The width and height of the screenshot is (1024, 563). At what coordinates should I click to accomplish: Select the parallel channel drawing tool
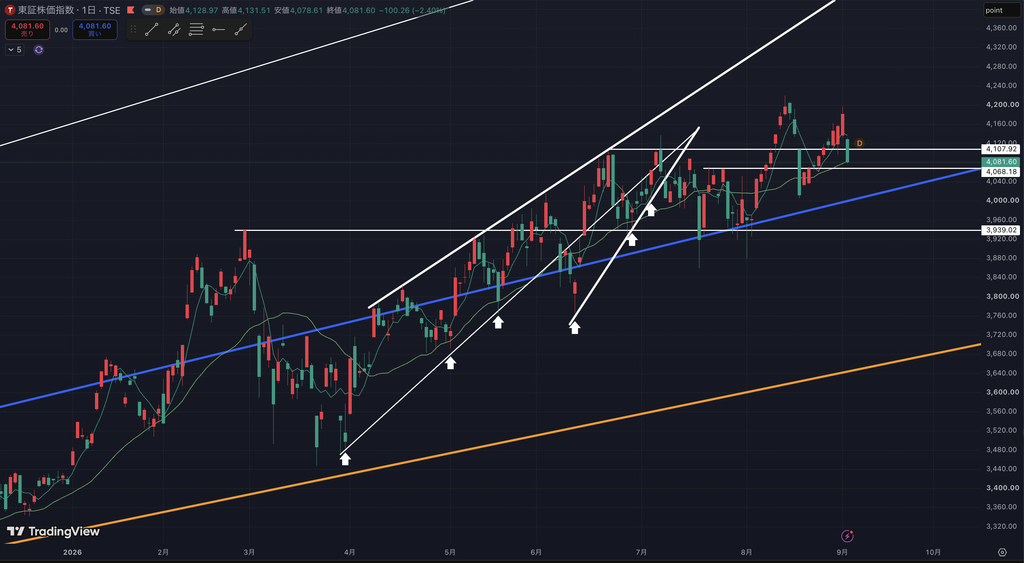(x=174, y=29)
